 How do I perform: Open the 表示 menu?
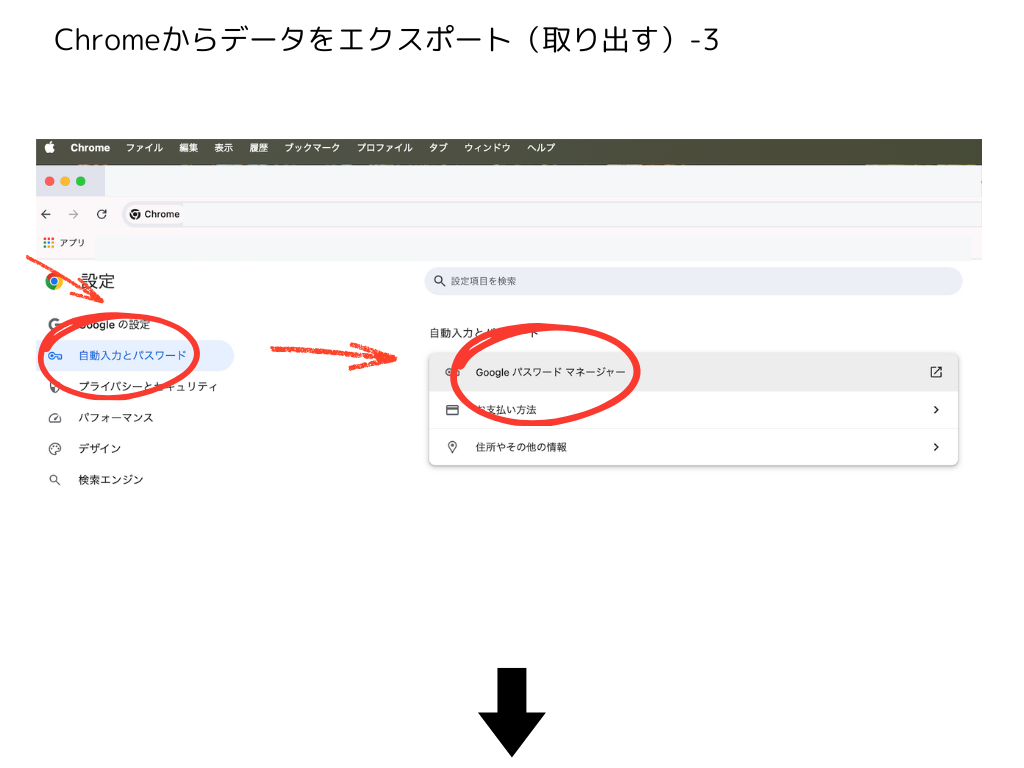pos(223,148)
